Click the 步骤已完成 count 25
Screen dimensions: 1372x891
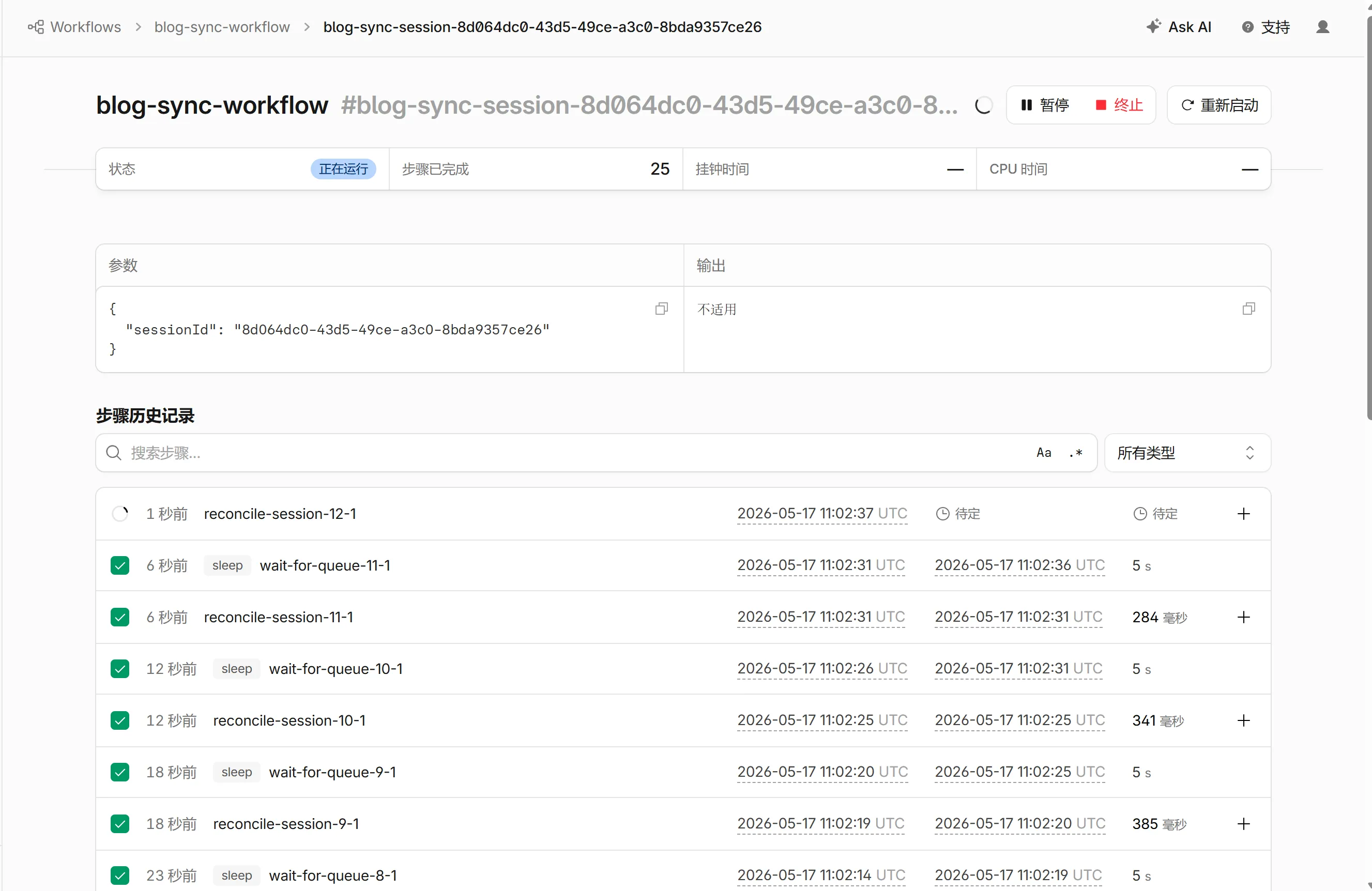click(660, 169)
